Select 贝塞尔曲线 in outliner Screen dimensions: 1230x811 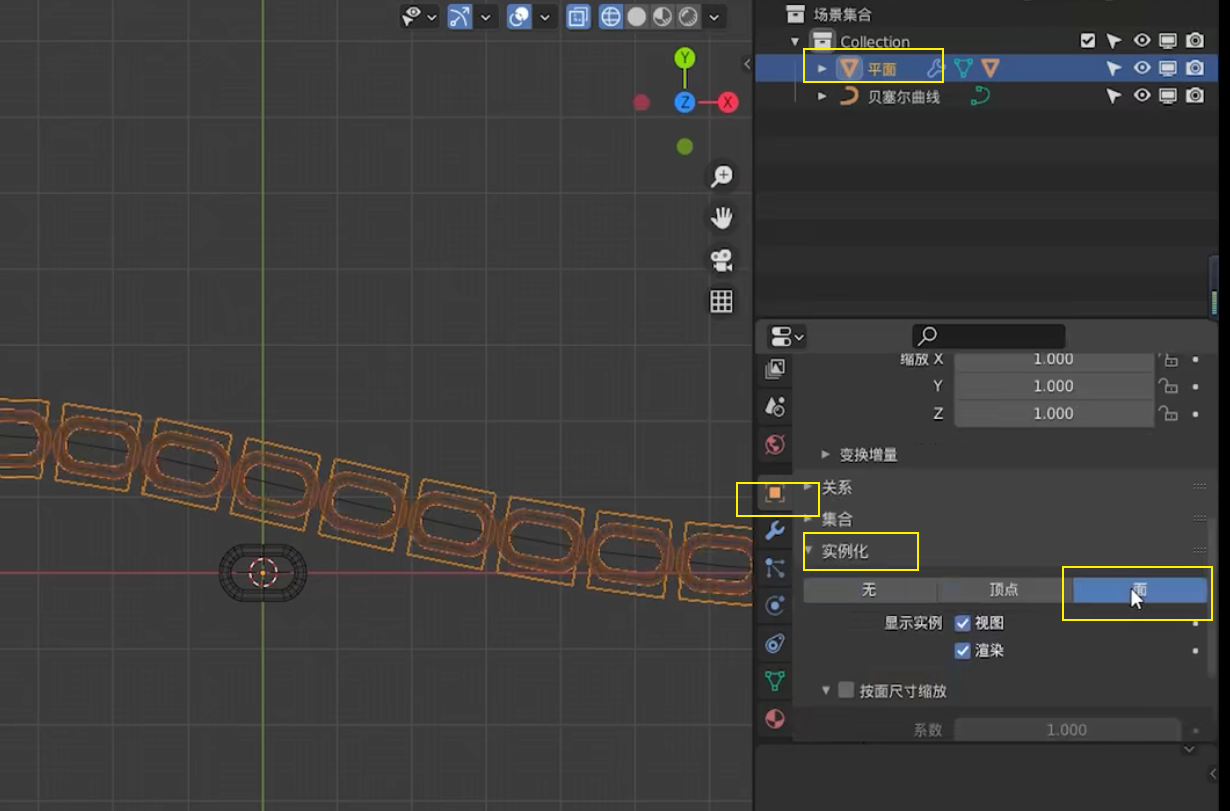(904, 97)
